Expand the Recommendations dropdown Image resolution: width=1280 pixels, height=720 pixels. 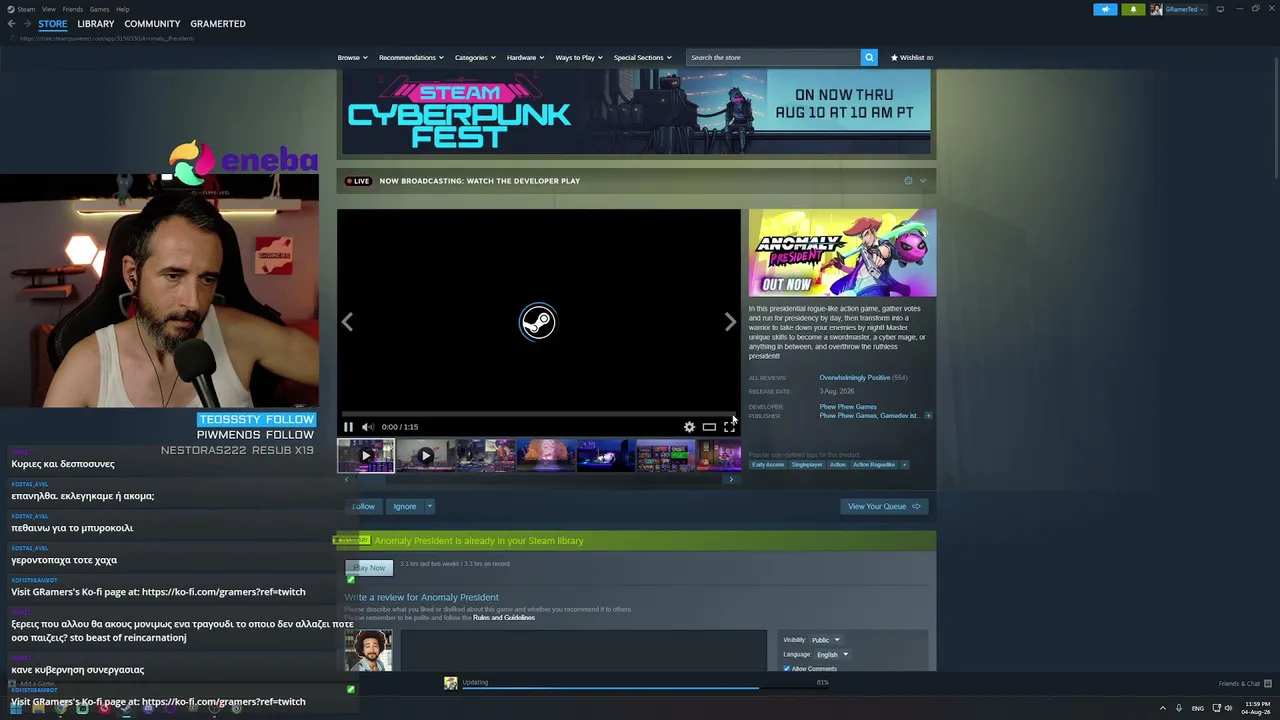pyautogui.click(x=411, y=58)
